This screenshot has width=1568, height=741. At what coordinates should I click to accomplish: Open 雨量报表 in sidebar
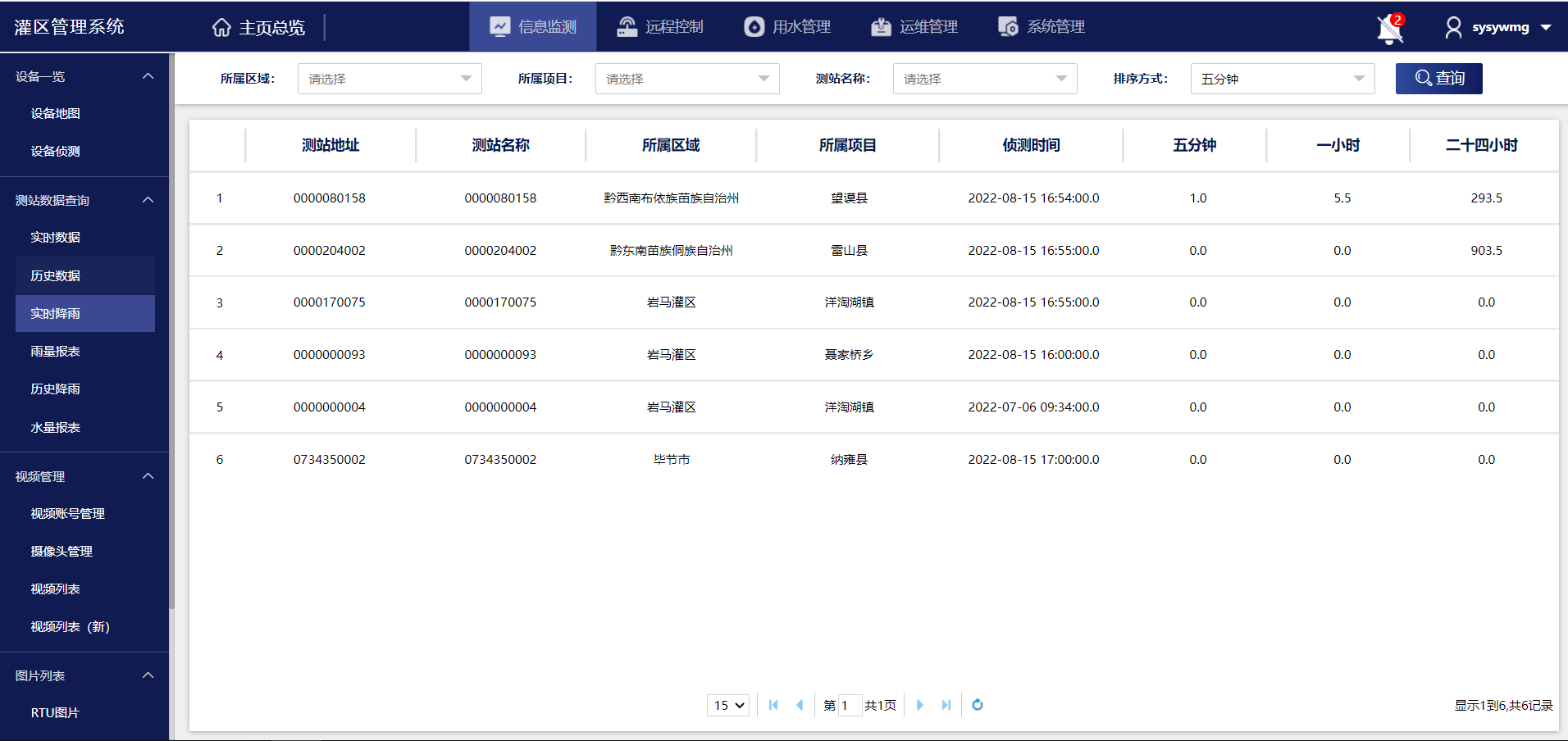click(55, 351)
